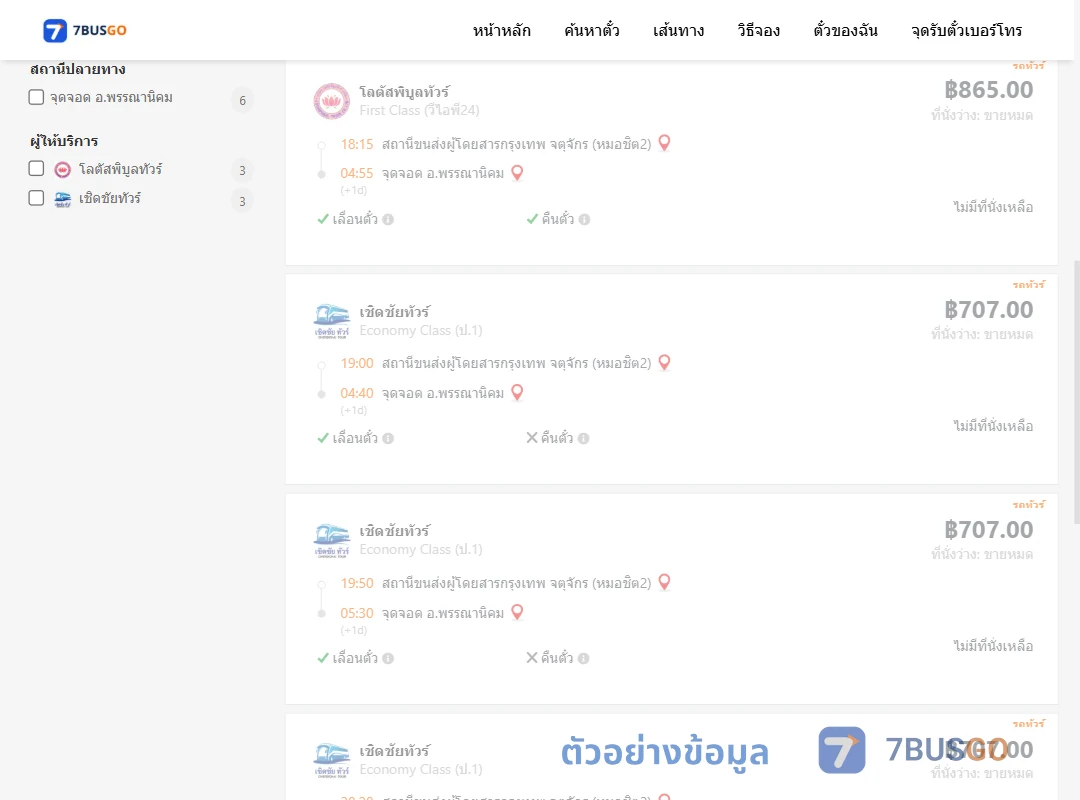Click the เชิดชัยทัวร์ logo on 19:50 trip
This screenshot has height=800, width=1080.
pyautogui.click(x=331, y=541)
